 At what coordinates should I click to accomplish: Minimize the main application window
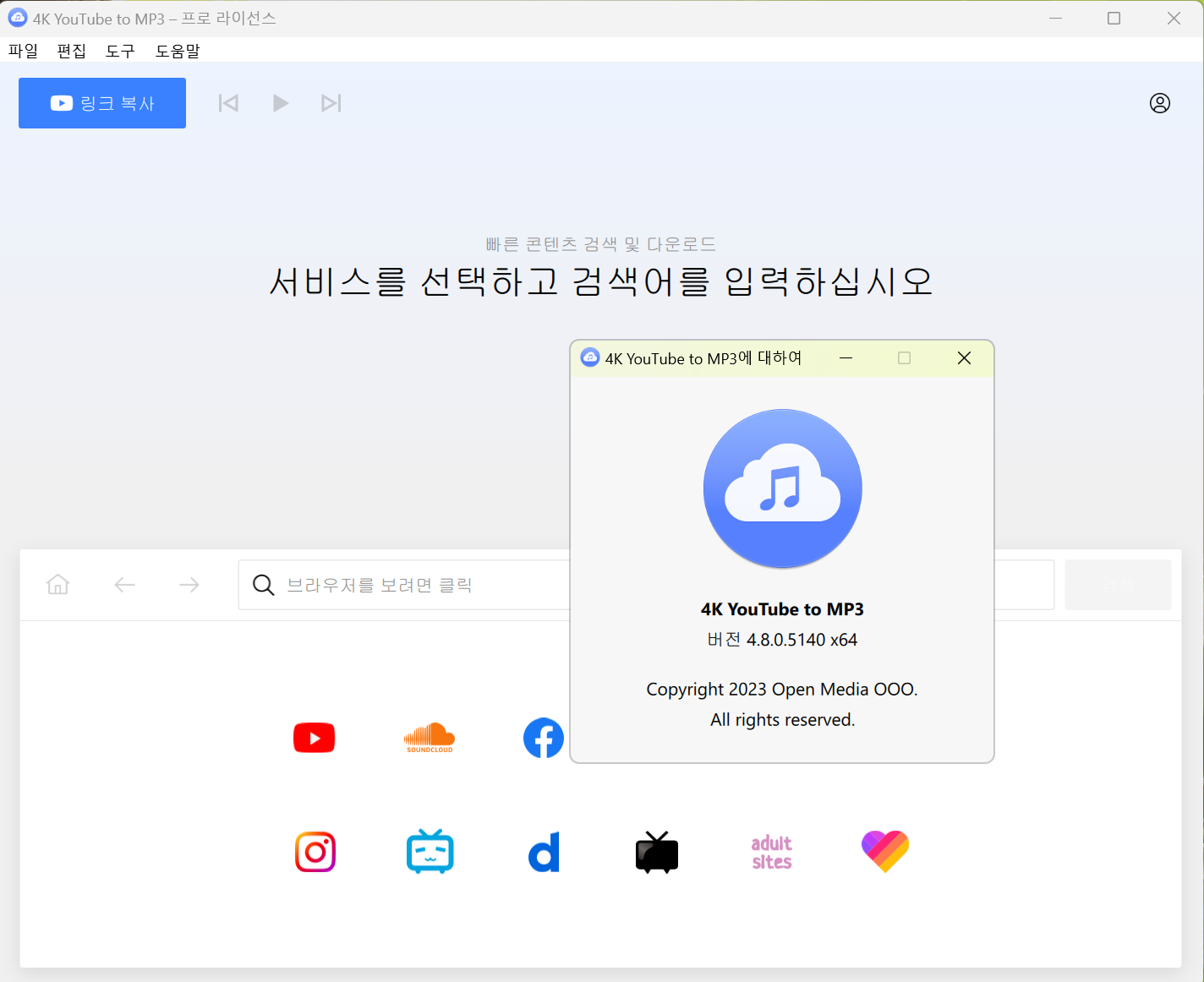click(1055, 19)
